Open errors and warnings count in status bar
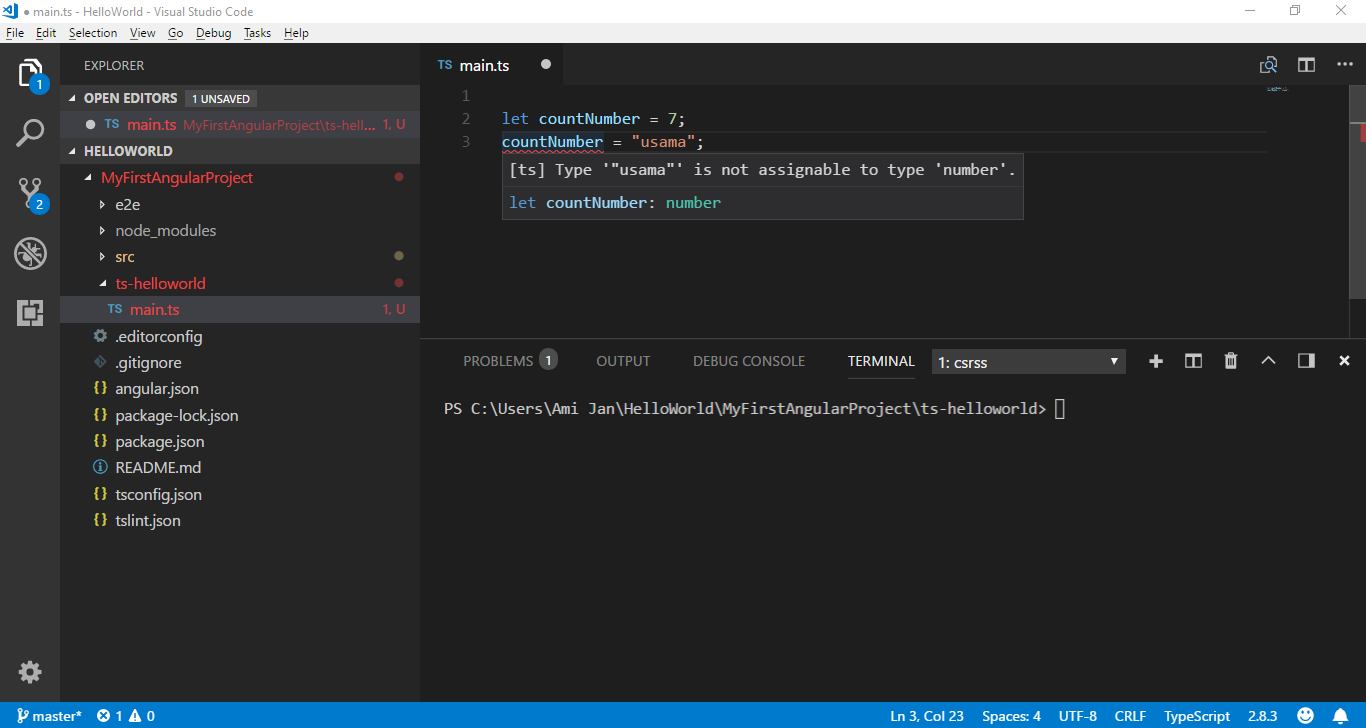Screen dimensions: 1366x728 pyautogui.click(x=125, y=716)
